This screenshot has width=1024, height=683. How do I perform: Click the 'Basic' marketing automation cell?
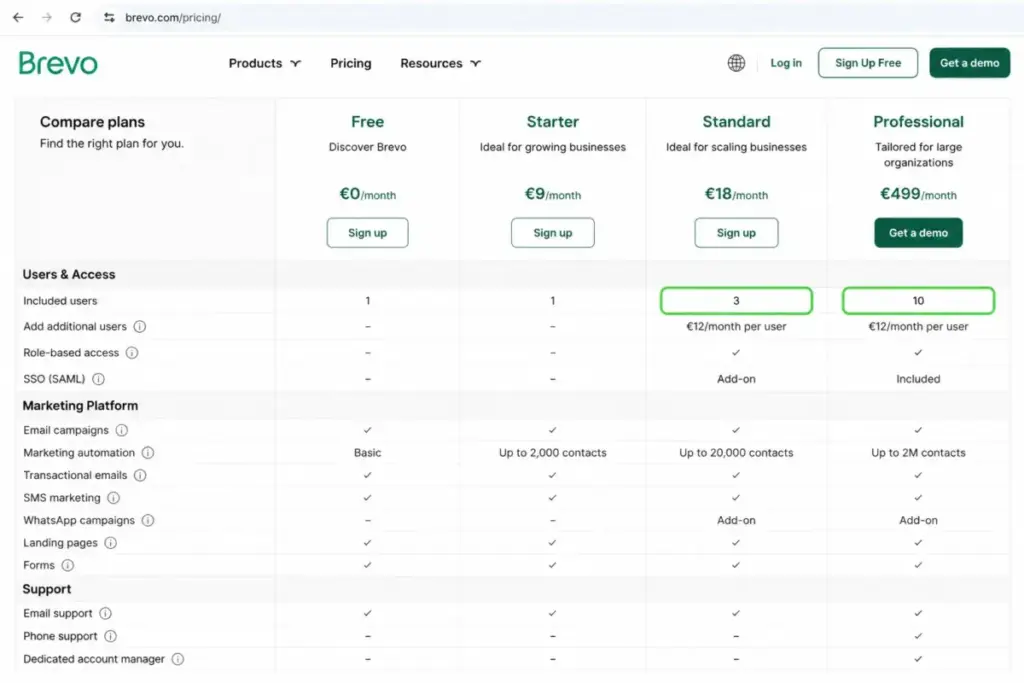[x=368, y=453]
